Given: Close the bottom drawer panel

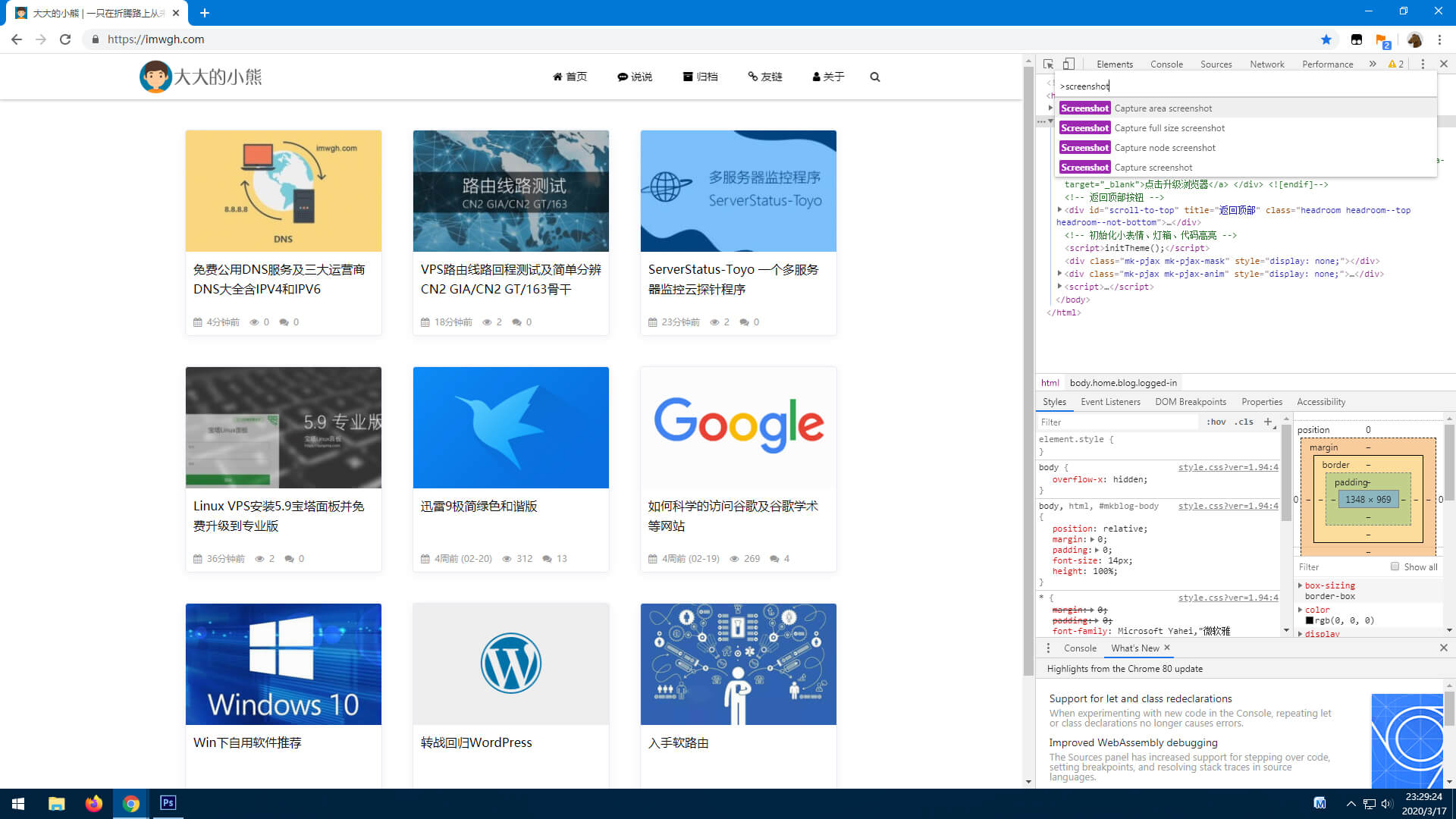Looking at the screenshot, I should tap(1444, 648).
